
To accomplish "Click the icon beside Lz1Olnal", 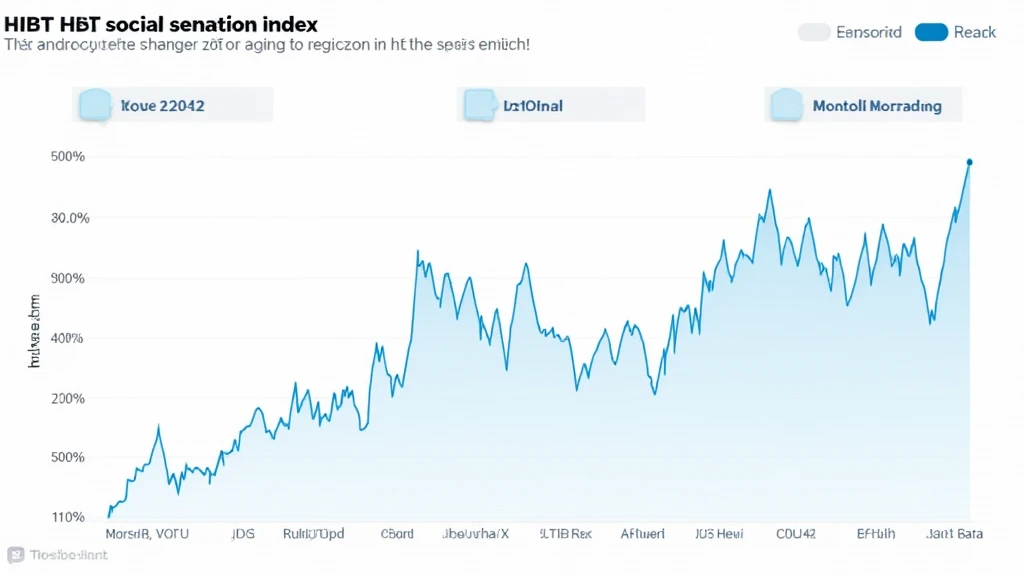I will 479,104.
